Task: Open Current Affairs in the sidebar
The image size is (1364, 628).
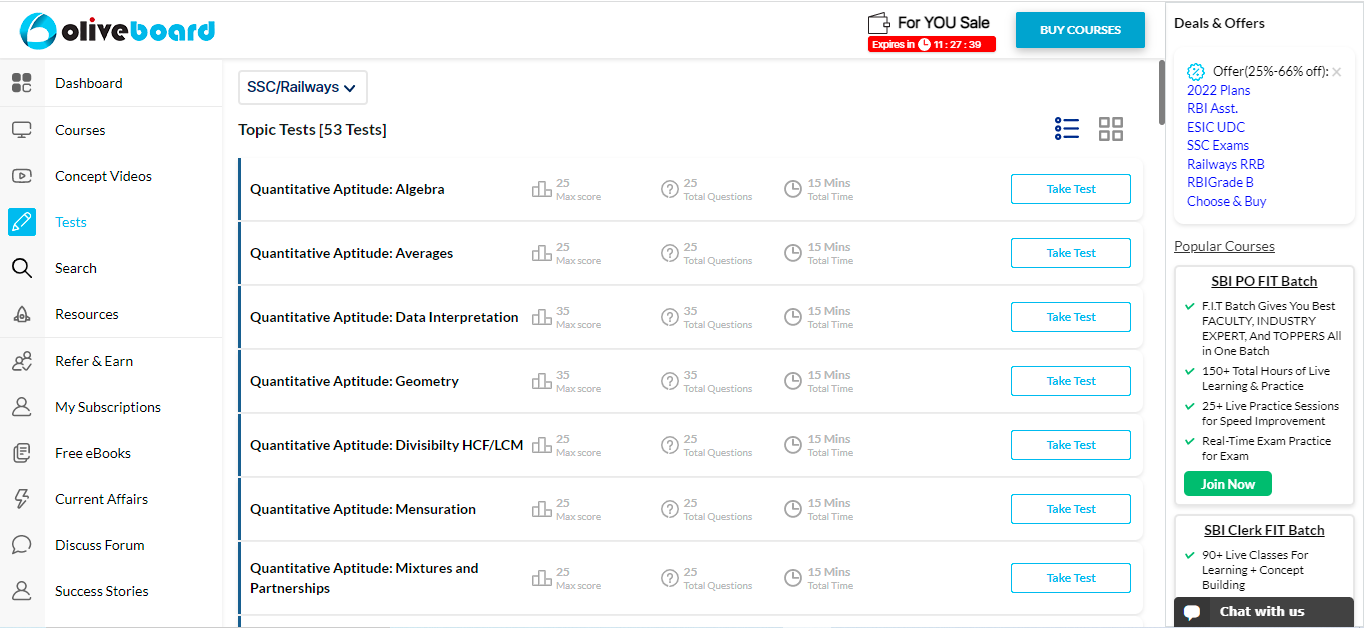Action: [x=102, y=499]
